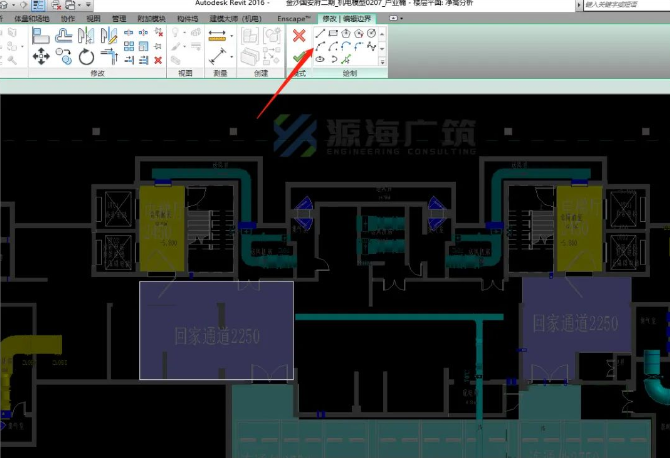The width and height of the screenshot is (670, 458).
Task: Select the Mirror - Pick Axis tool
Action: point(86,36)
